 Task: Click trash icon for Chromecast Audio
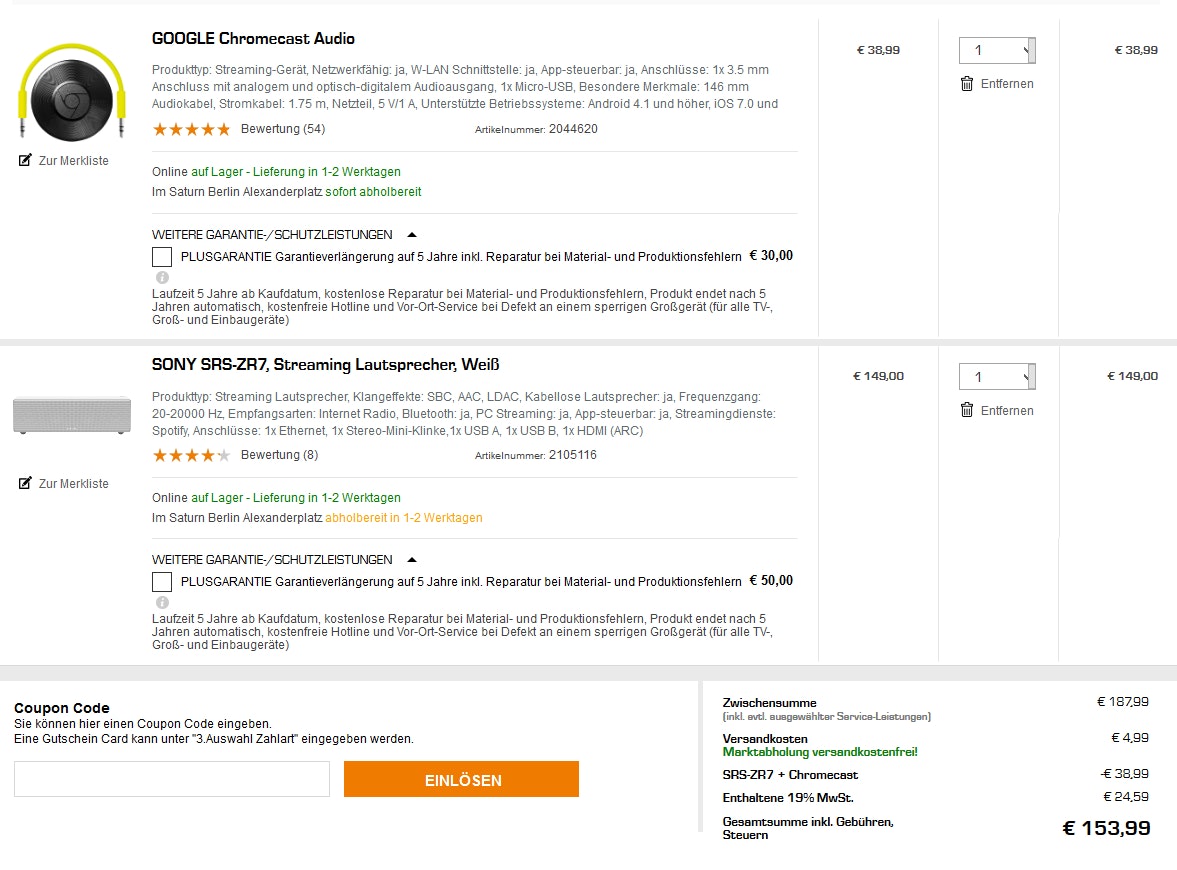(967, 84)
